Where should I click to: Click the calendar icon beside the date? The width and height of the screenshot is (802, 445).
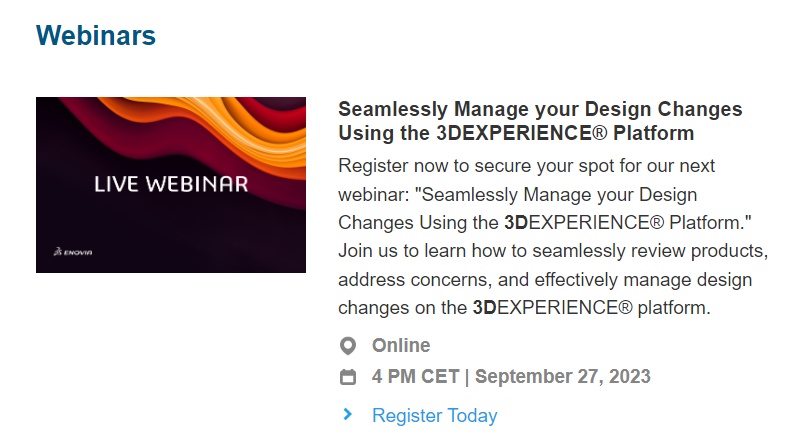tap(348, 377)
